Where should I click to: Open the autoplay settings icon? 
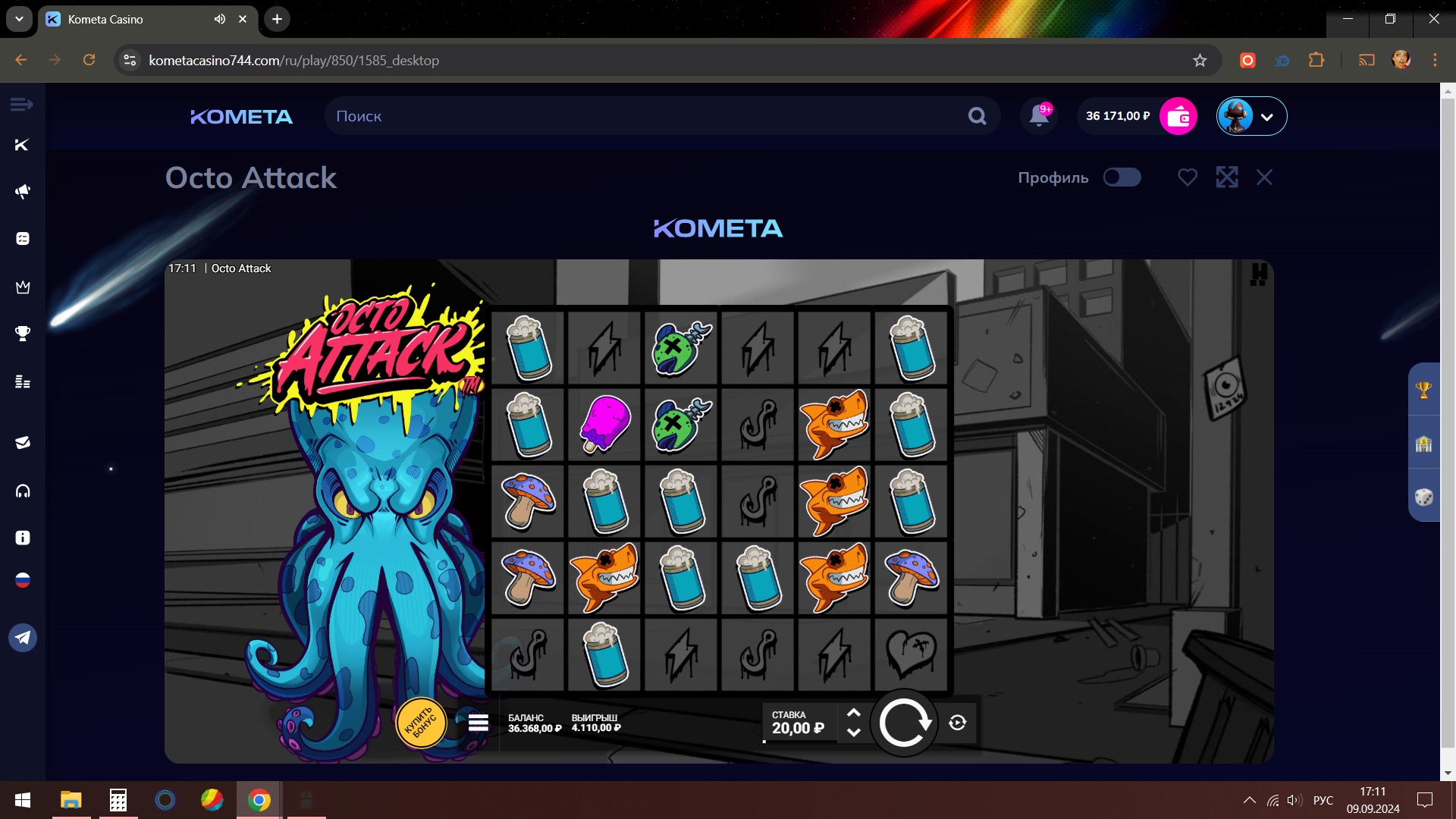(958, 723)
